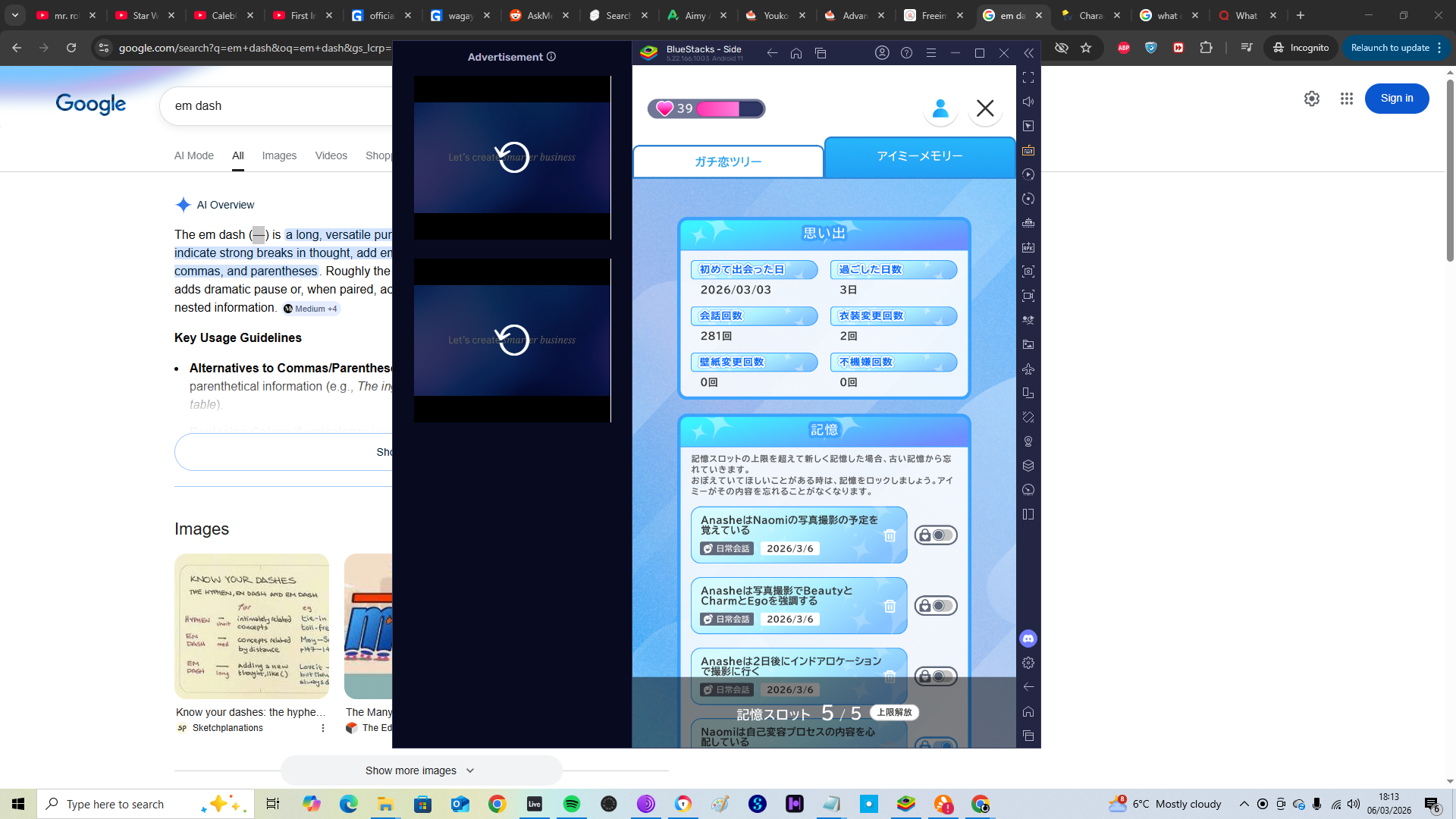This screenshot has height=819, width=1456.
Task: Open BlueStacks hamburger menu
Action: pyautogui.click(x=931, y=53)
